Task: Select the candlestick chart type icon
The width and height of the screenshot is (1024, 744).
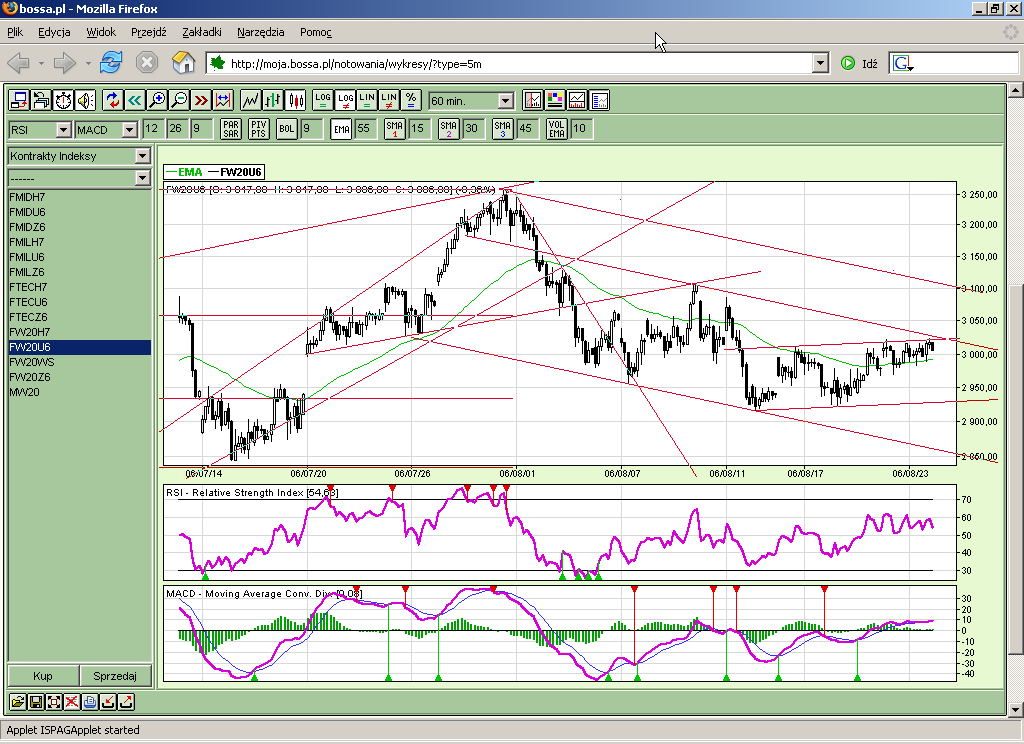Action: (x=295, y=100)
